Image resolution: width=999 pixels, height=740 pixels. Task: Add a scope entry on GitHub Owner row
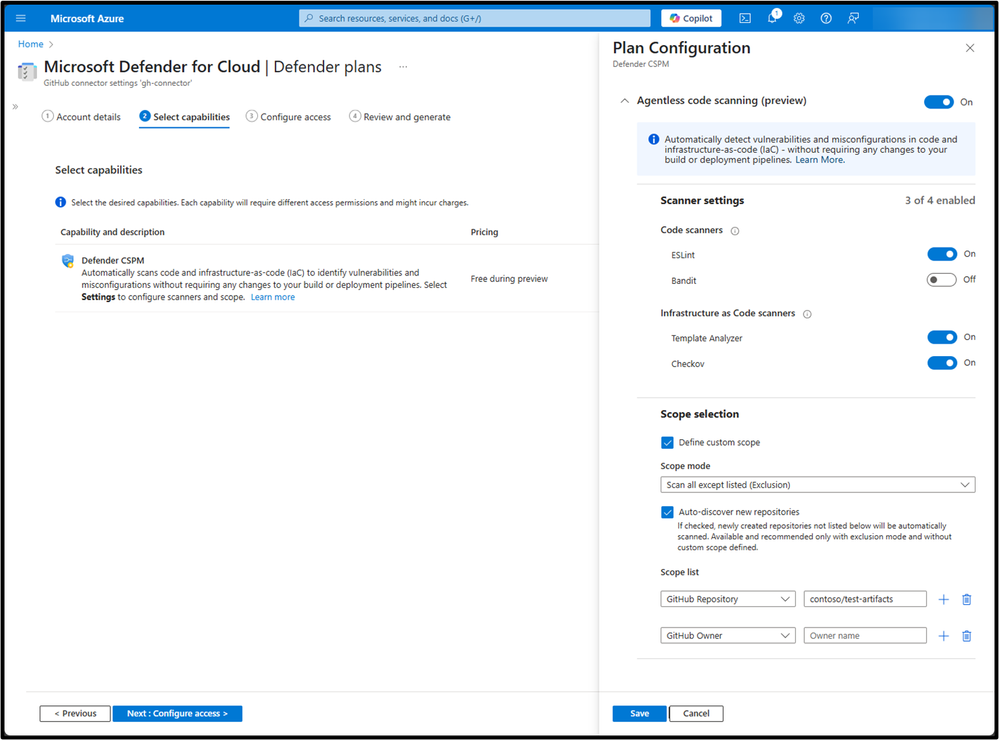pos(944,635)
